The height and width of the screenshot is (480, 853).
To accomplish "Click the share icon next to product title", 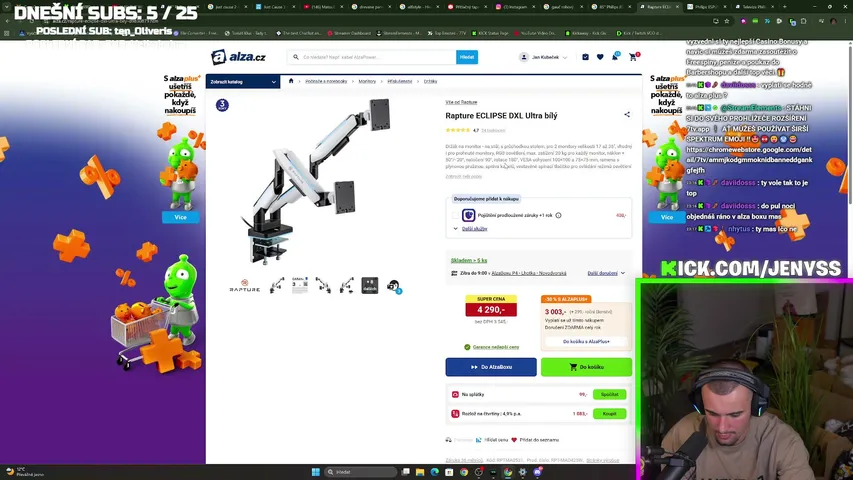I will click(x=627, y=114).
